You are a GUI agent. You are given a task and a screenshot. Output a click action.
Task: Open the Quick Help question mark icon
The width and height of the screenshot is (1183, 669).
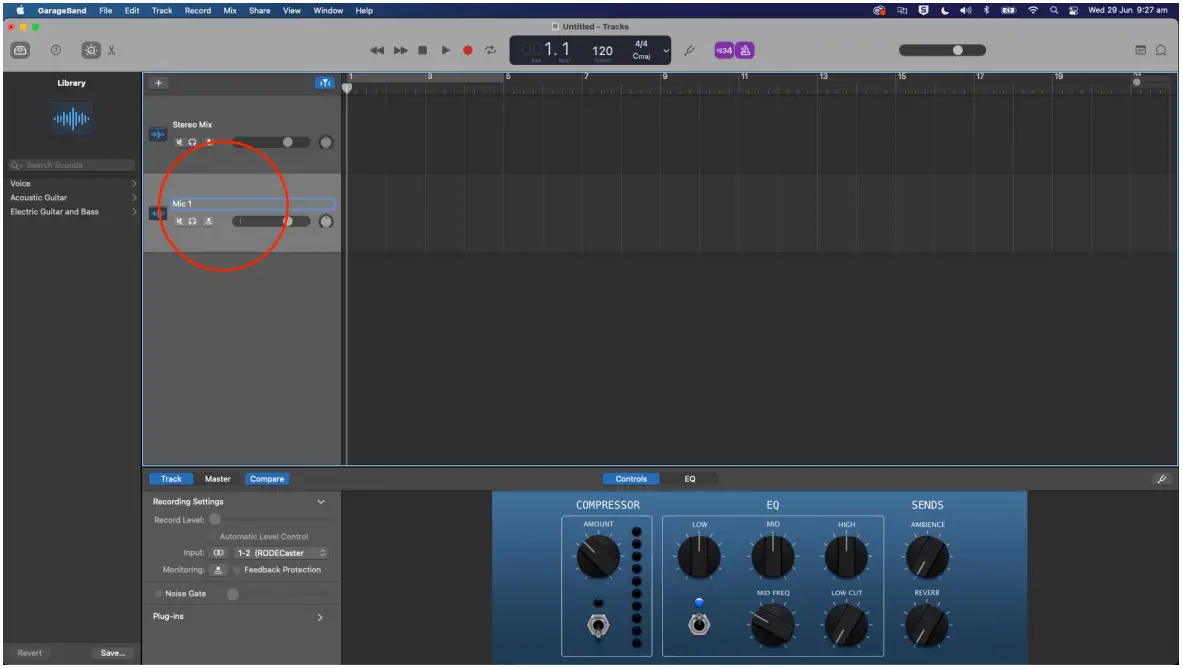56,49
